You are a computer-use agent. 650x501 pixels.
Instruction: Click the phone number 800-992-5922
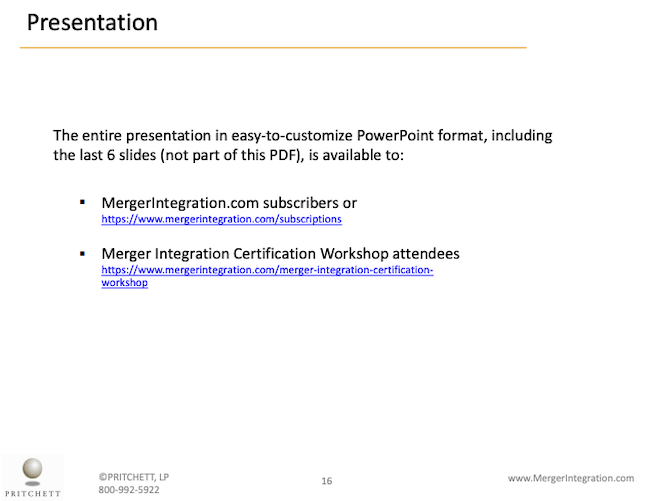tap(129, 490)
